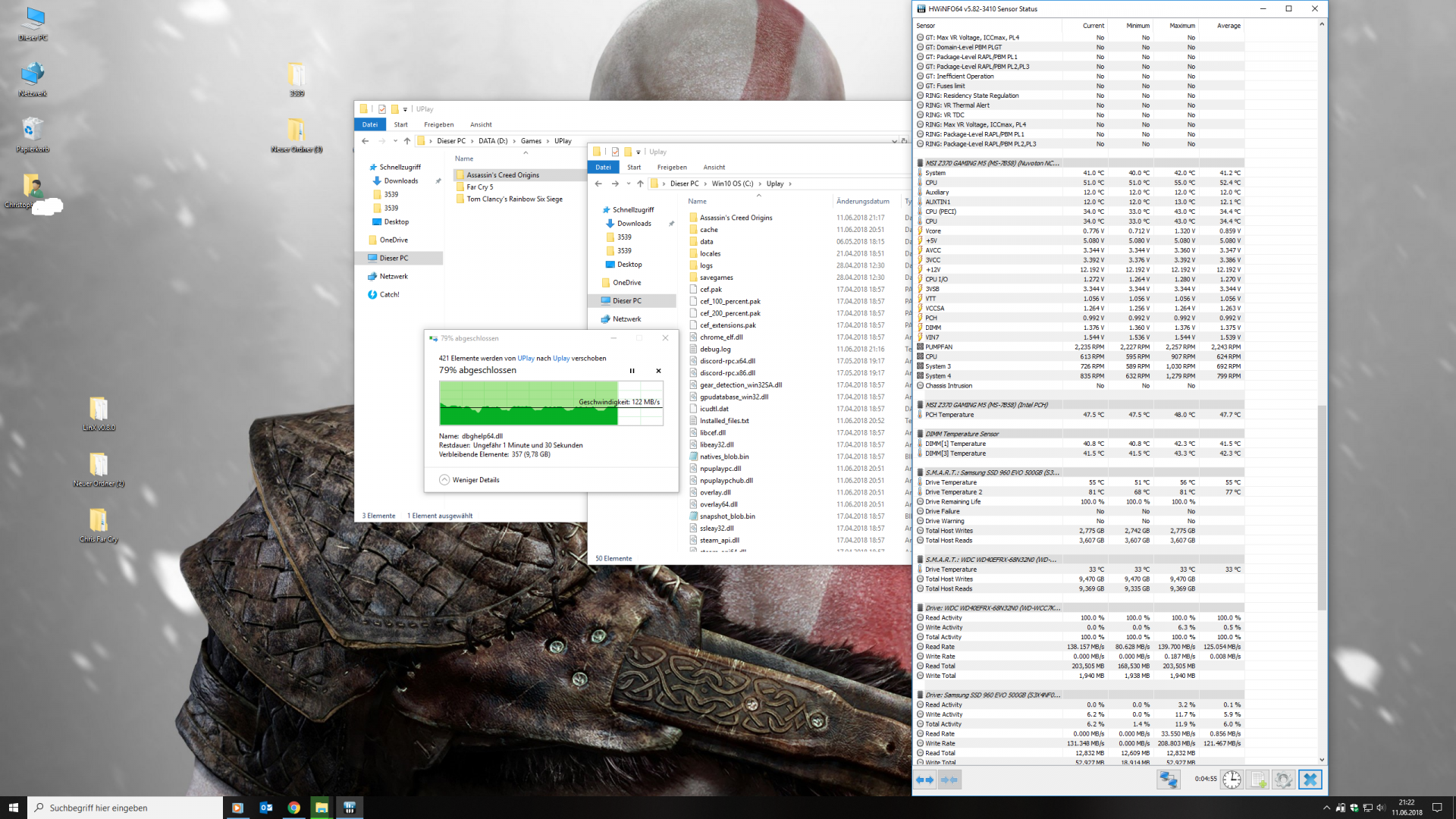Open Google Chrome from taskbar
Viewport: 1456px width, 819px height.
pos(293,808)
